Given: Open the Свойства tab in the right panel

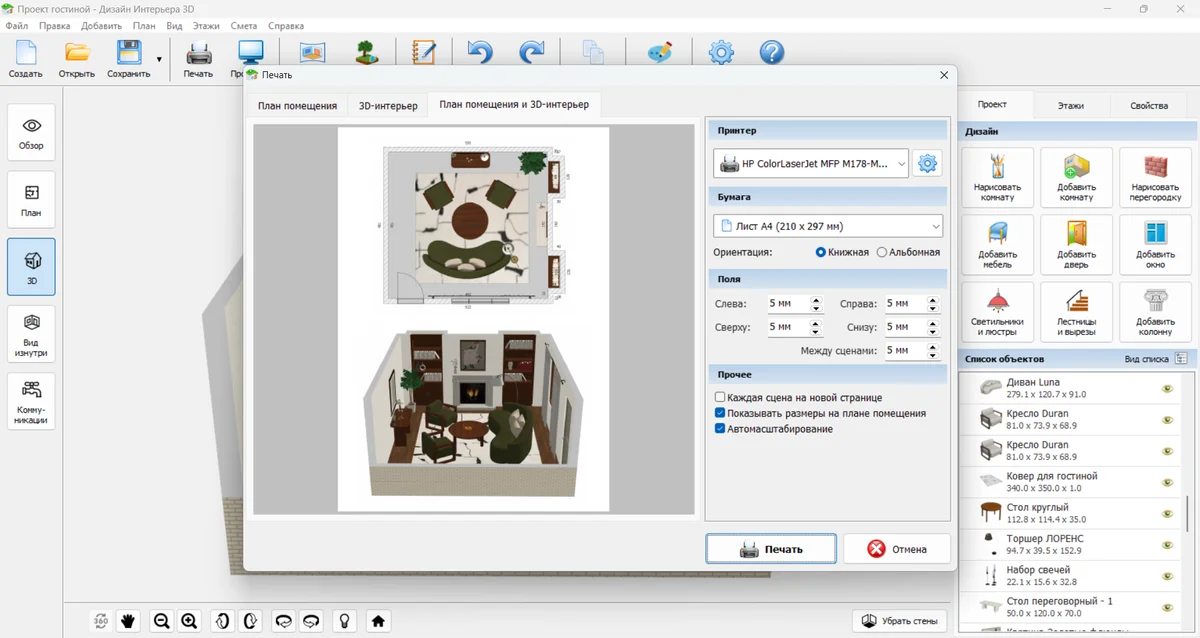Looking at the screenshot, I should pyautogui.click(x=1149, y=105).
